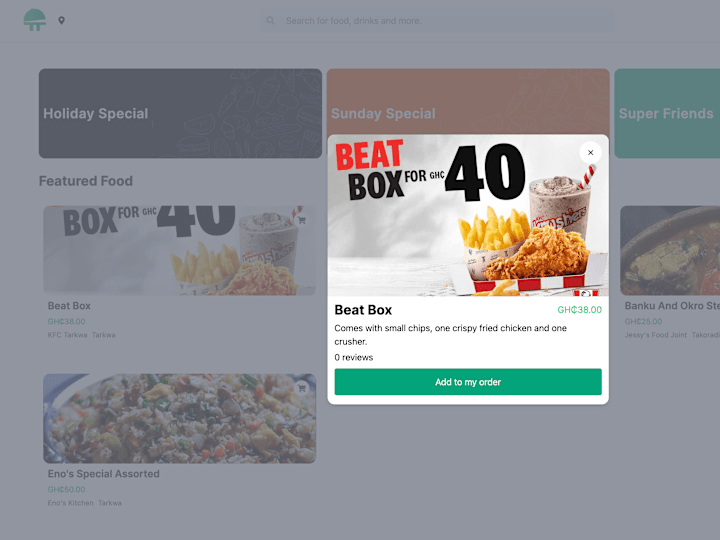Click cart icon on Beat Box card
Image resolution: width=720 pixels, height=540 pixels.
(x=302, y=220)
